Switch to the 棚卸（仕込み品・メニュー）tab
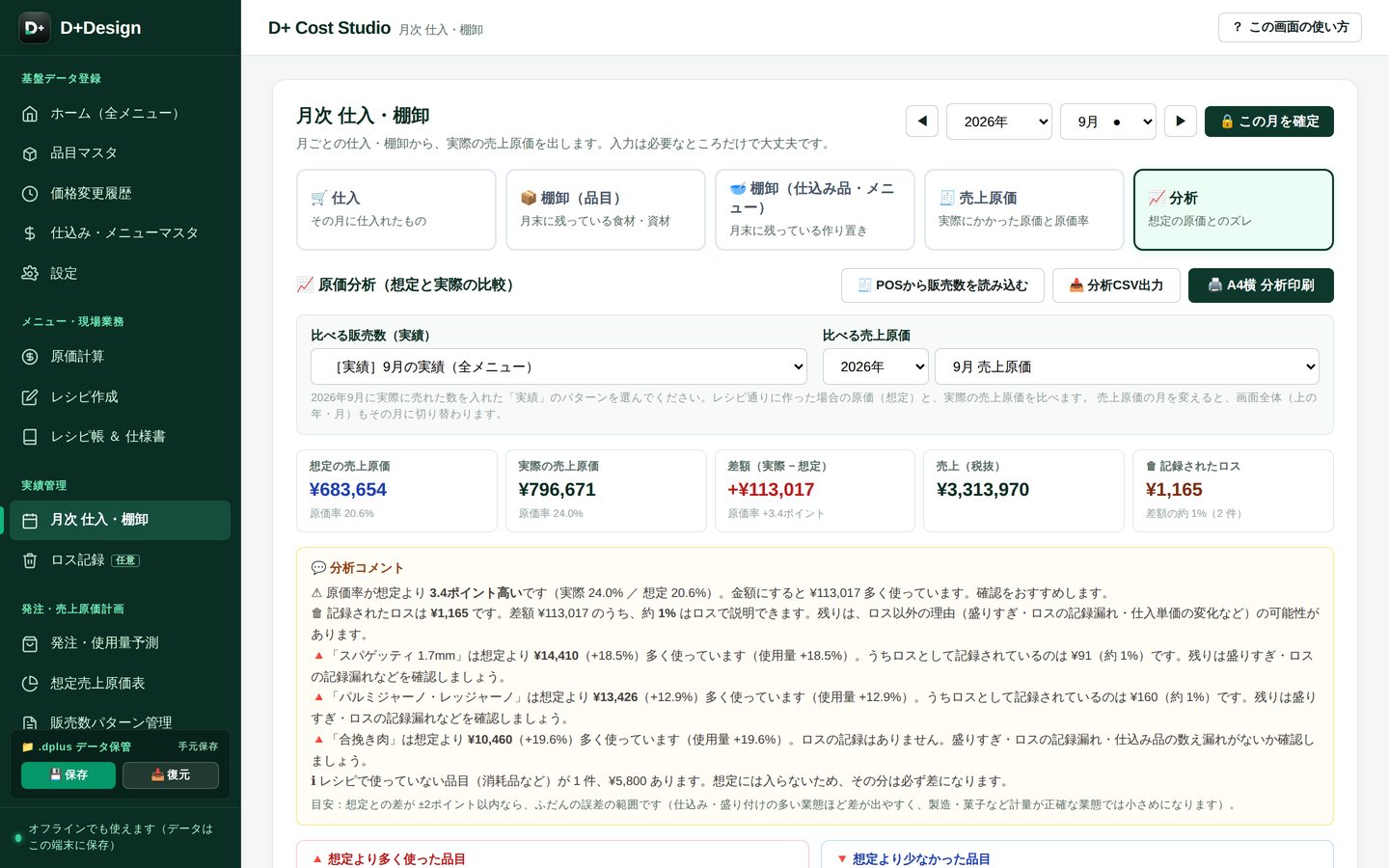This screenshot has width=1389, height=868. [815, 209]
